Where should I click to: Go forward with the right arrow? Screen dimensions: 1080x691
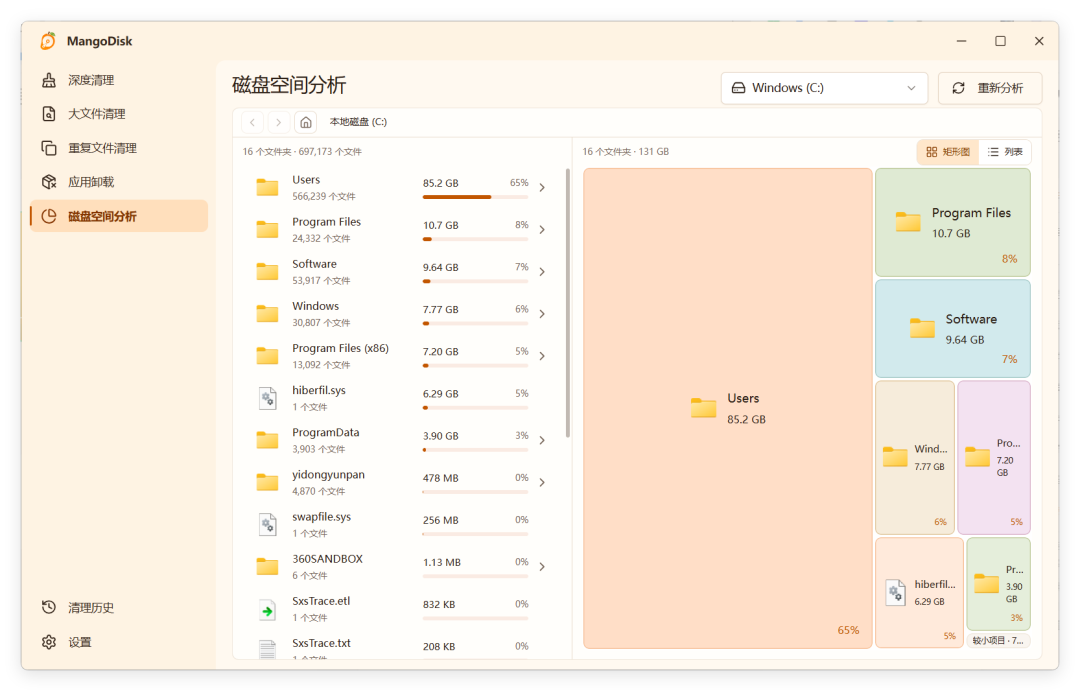pos(279,122)
